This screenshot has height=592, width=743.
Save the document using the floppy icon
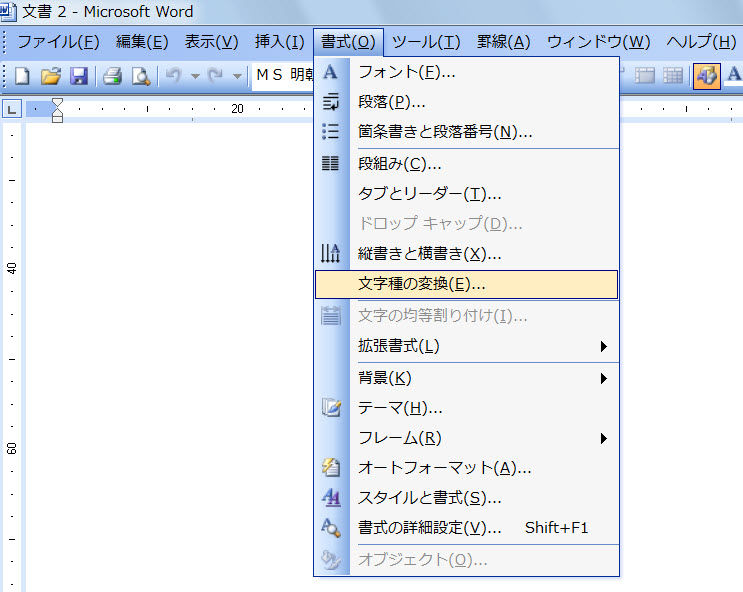coord(78,76)
